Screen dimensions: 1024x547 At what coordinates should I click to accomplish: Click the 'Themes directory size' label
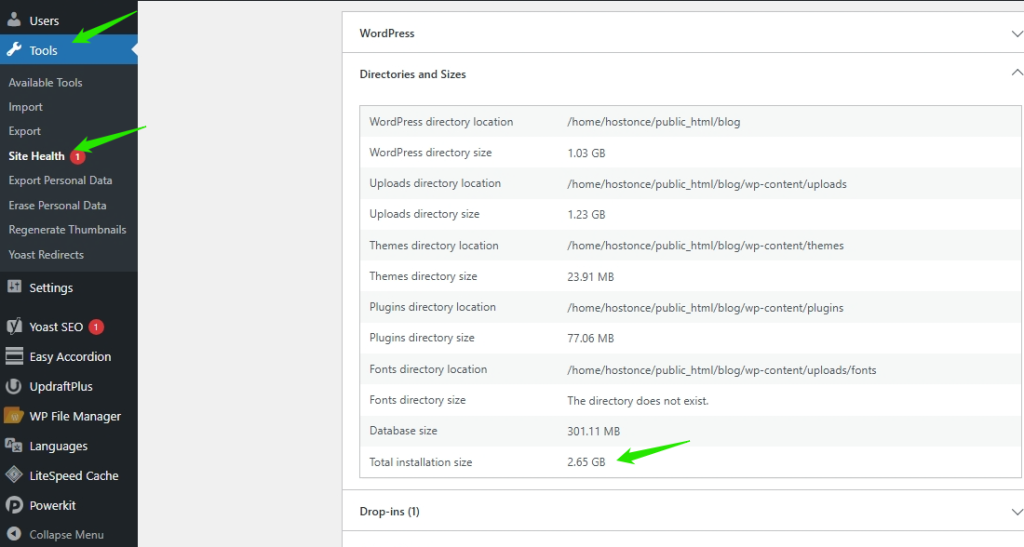pos(423,276)
